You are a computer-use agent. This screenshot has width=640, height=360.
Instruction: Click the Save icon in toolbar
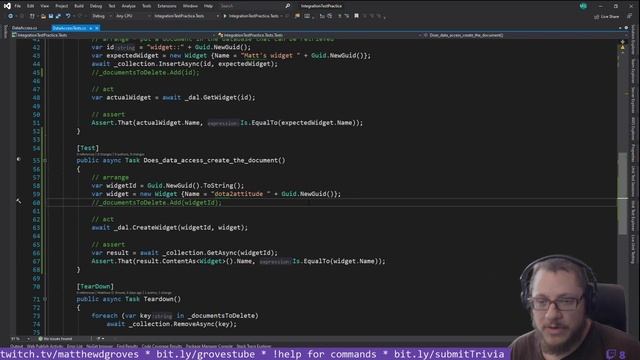click(51, 16)
